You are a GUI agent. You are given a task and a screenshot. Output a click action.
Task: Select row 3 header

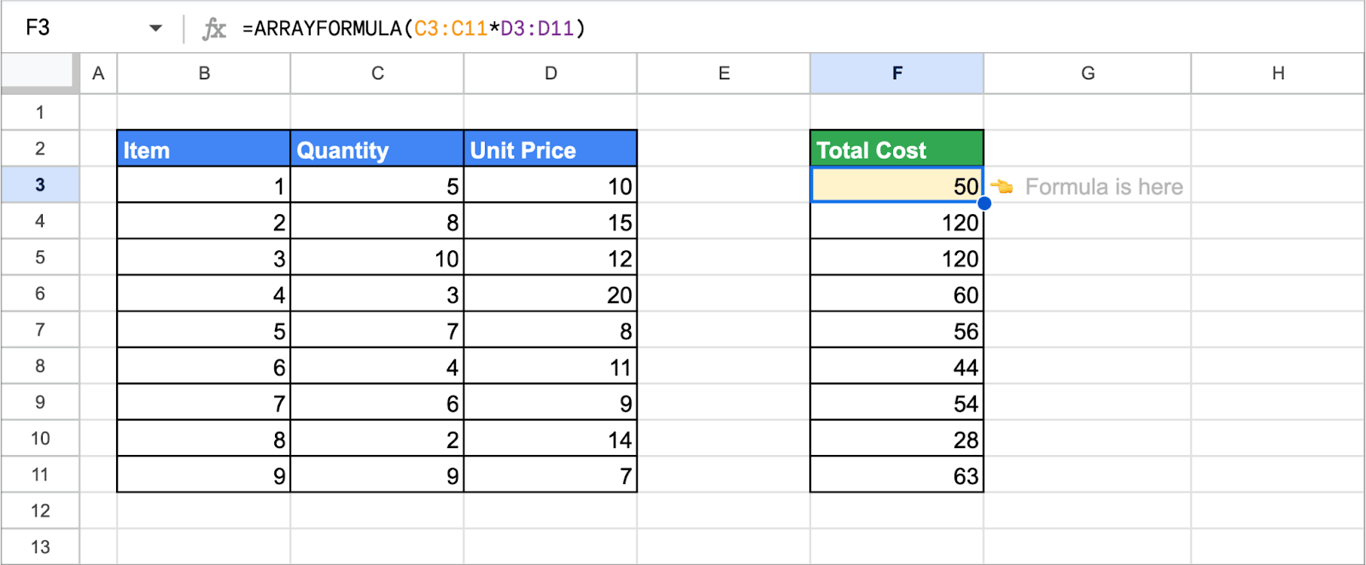(39, 185)
